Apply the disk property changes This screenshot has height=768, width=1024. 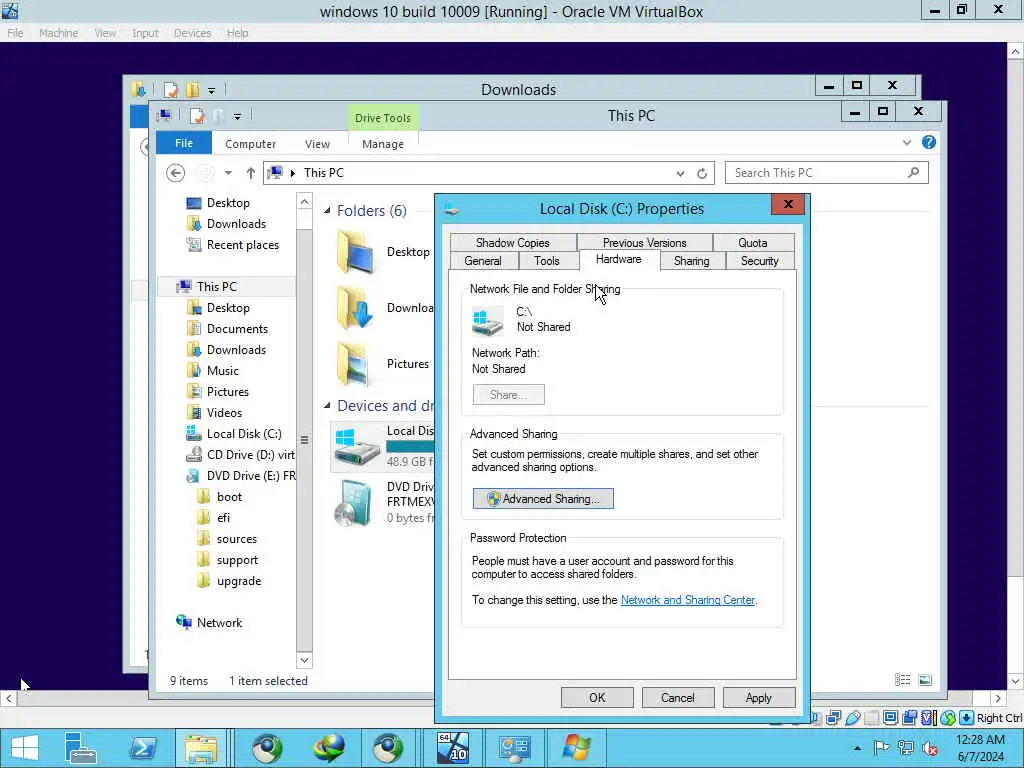point(759,697)
